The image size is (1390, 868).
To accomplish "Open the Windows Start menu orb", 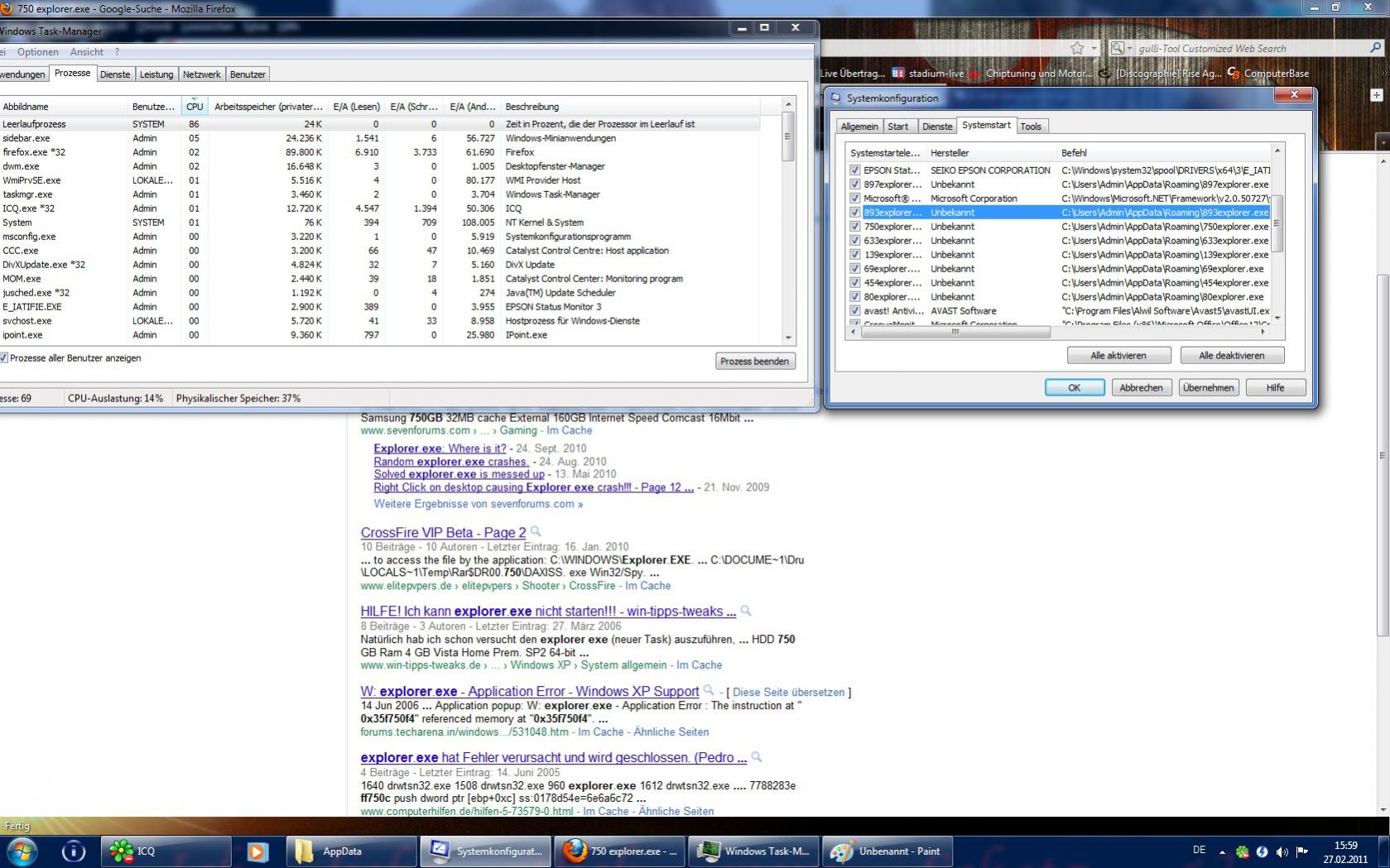I will click(21, 851).
